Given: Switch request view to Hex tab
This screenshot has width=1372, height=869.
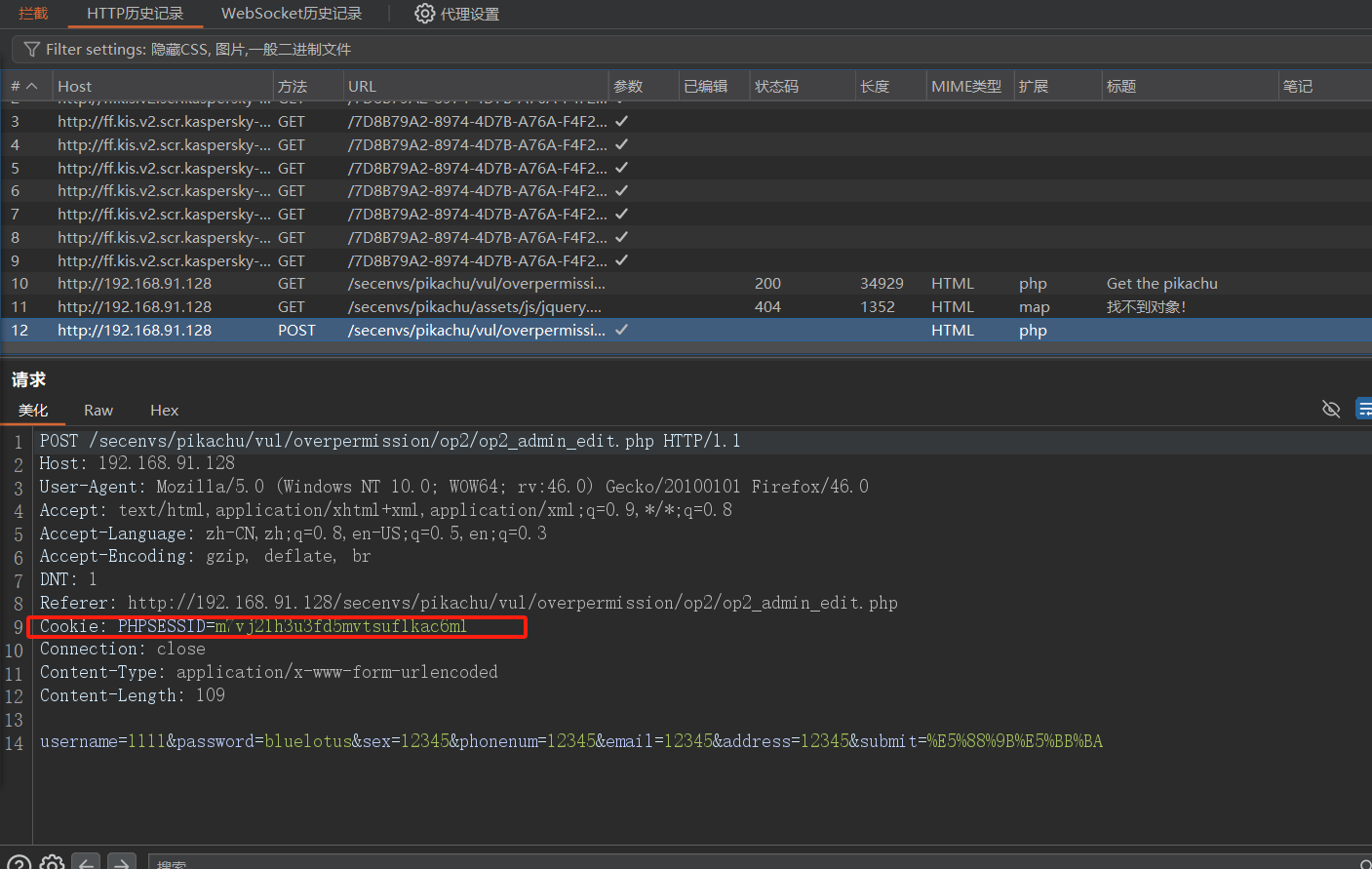Looking at the screenshot, I should pos(165,411).
